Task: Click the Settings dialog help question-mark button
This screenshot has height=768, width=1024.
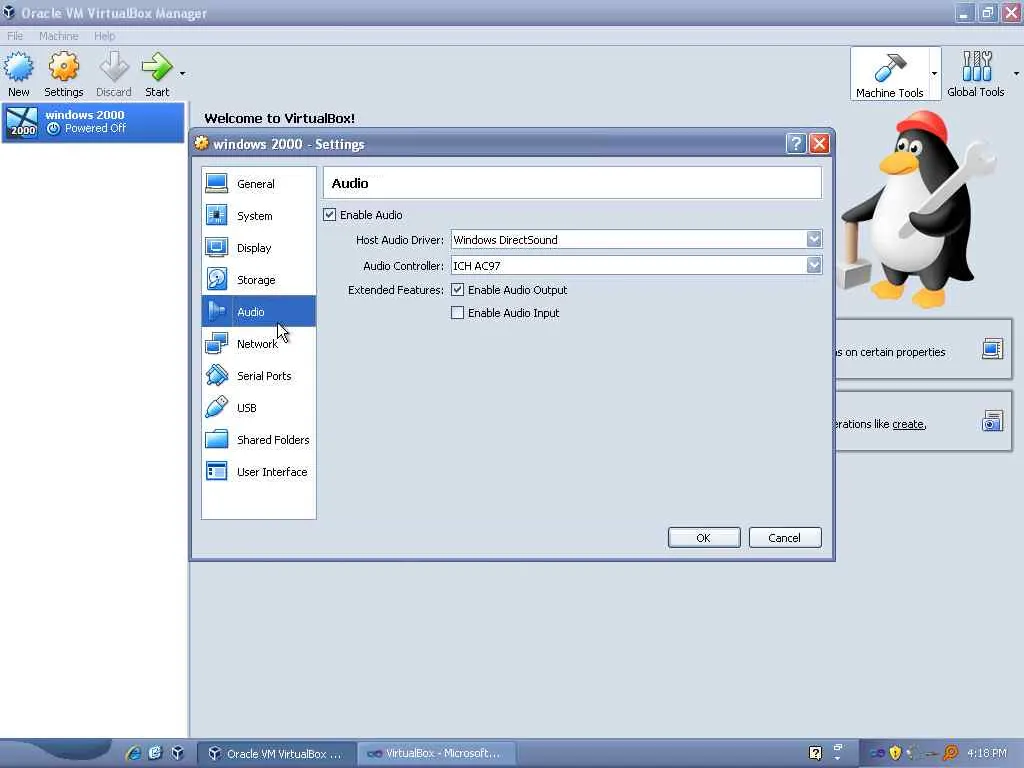Action: (795, 144)
